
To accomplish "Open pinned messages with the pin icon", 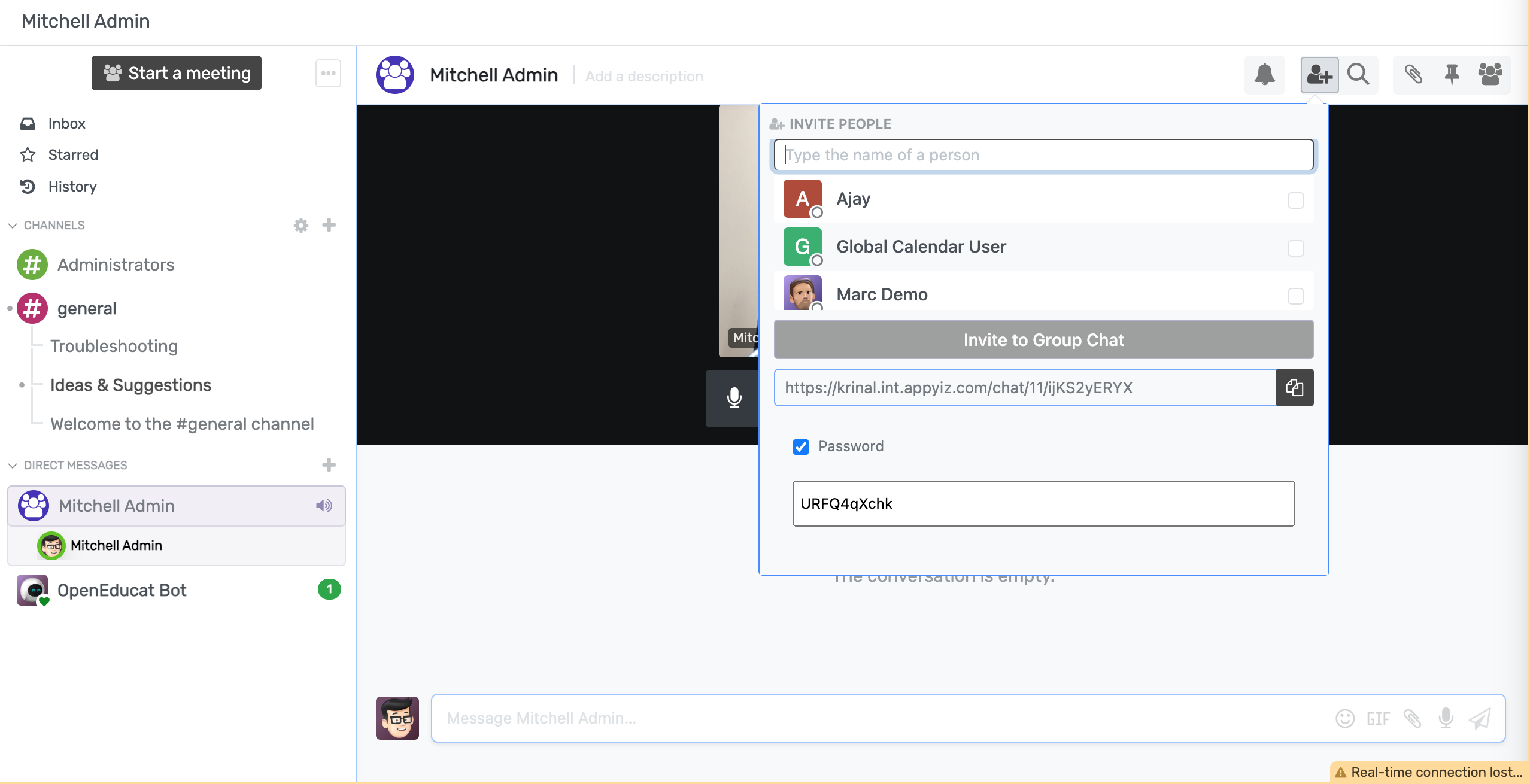I will tap(1452, 75).
